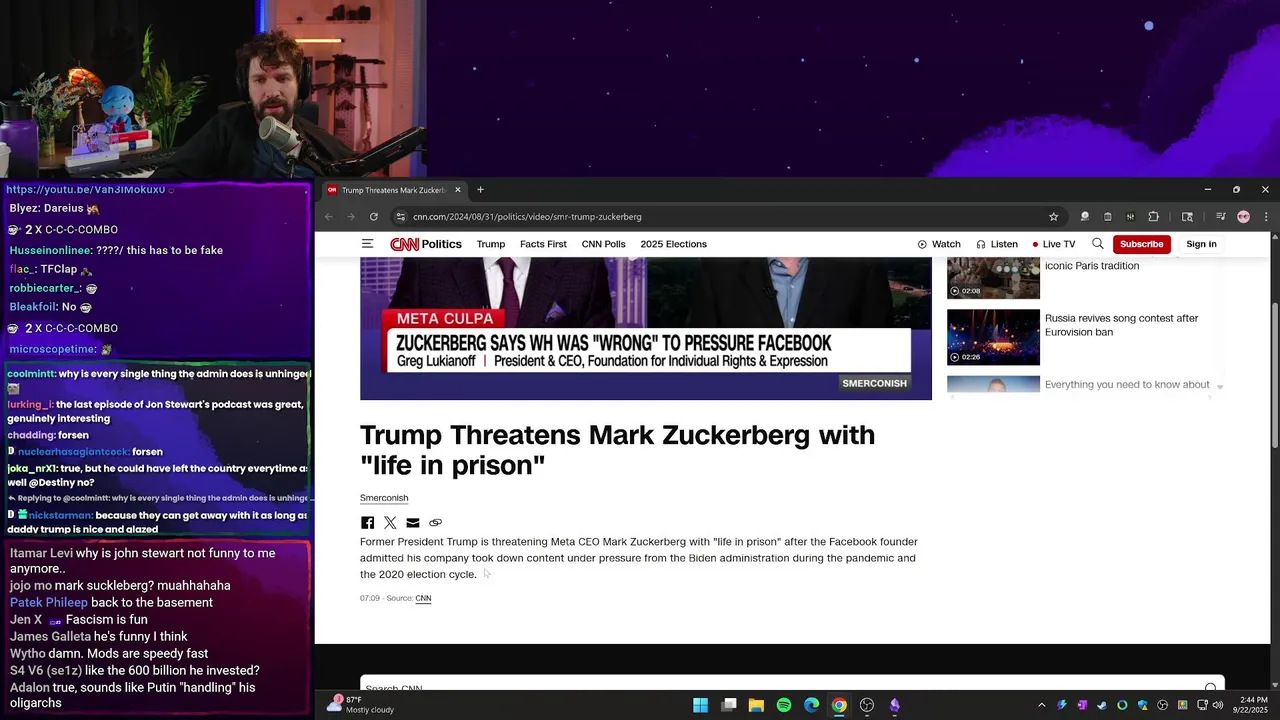Screen dimensions: 1280x720
Task: Open Windows Start menu
Action: pyautogui.click(x=701, y=705)
